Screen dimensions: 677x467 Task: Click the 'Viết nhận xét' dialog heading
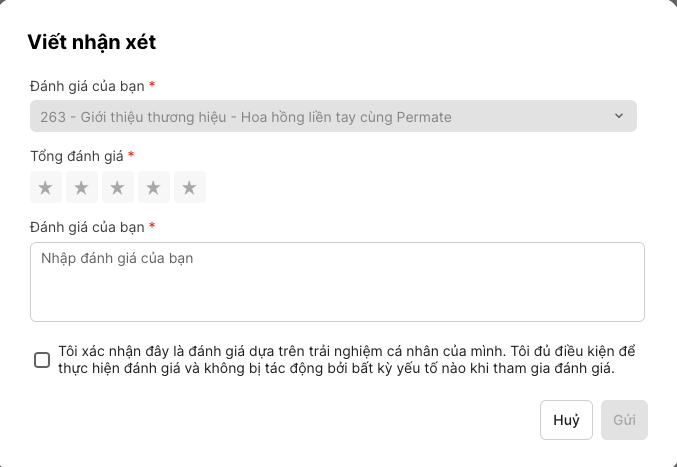[x=91, y=42]
